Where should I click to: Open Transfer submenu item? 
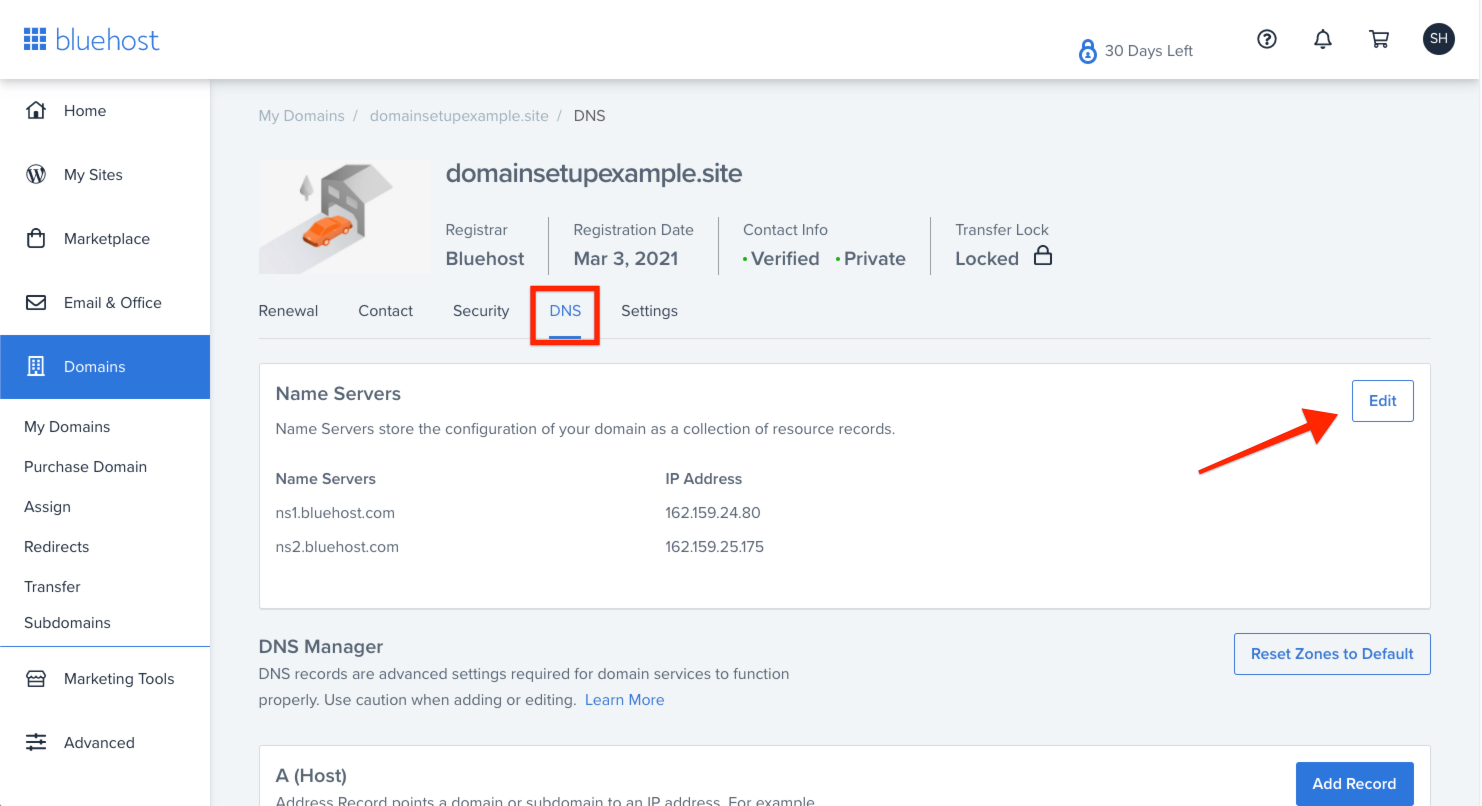(x=52, y=587)
